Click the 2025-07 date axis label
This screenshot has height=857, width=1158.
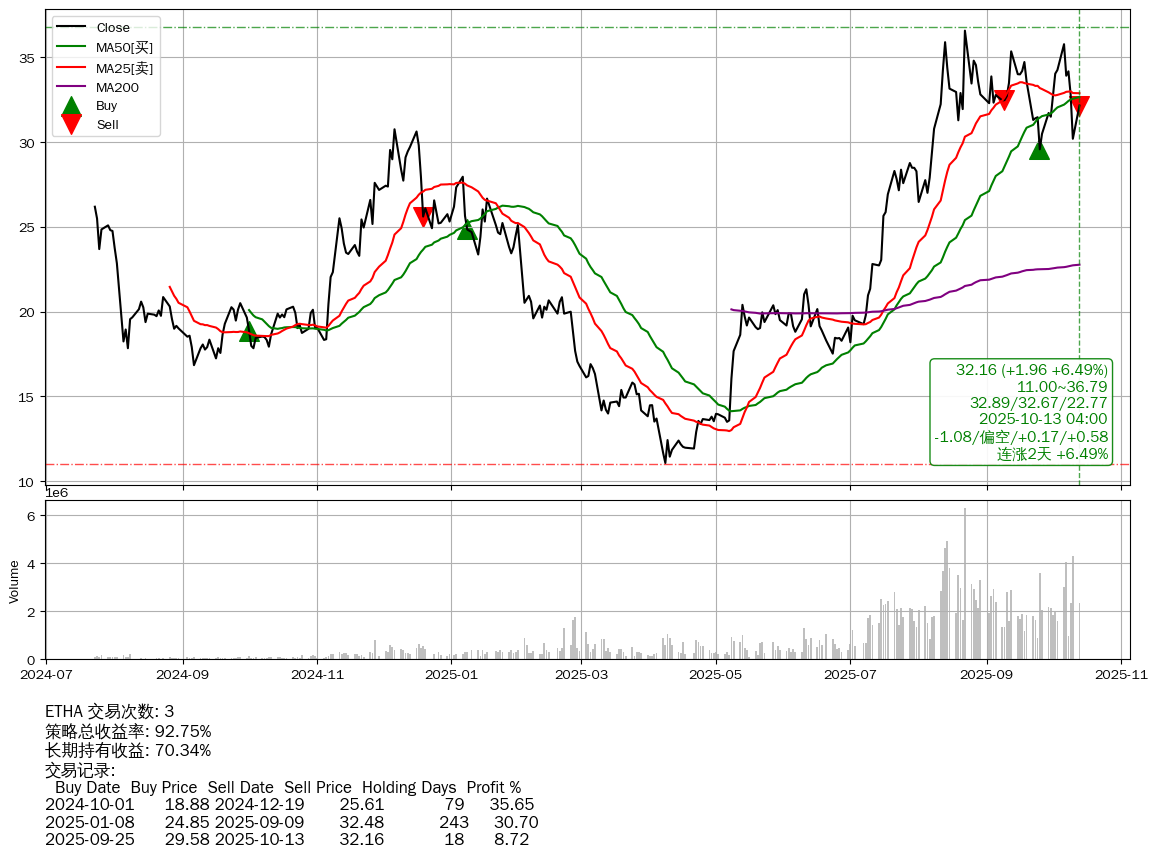(850, 675)
